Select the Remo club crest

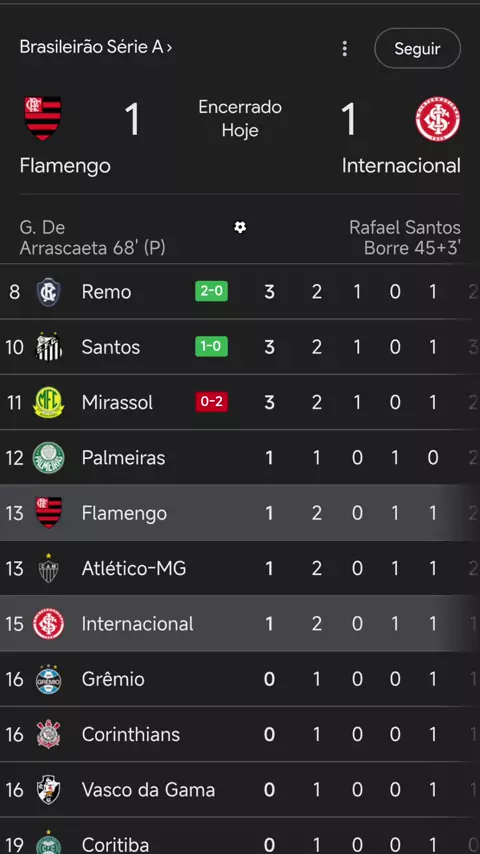pyautogui.click(x=48, y=292)
